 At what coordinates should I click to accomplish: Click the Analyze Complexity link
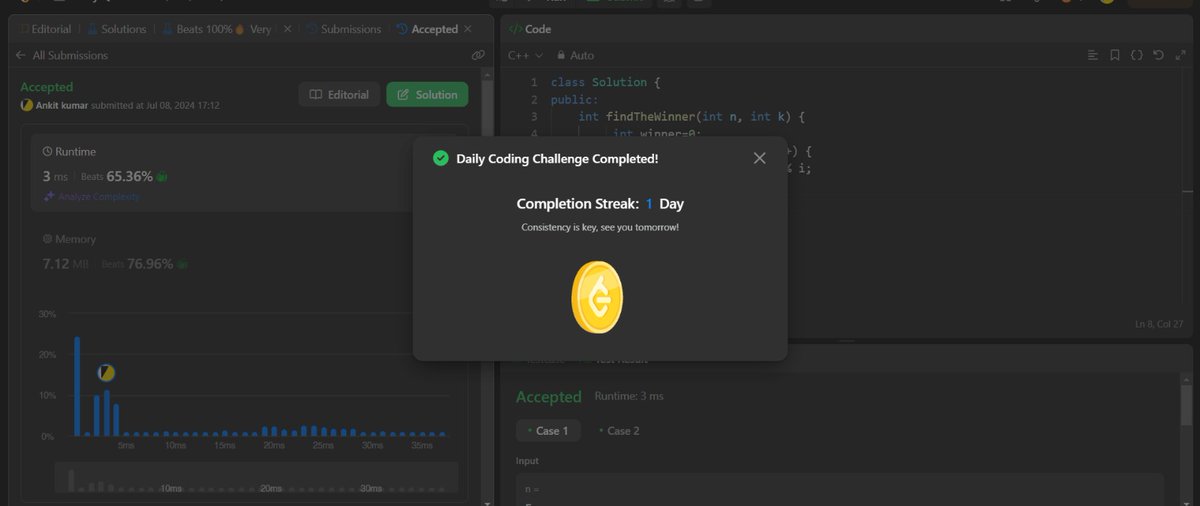coord(92,197)
